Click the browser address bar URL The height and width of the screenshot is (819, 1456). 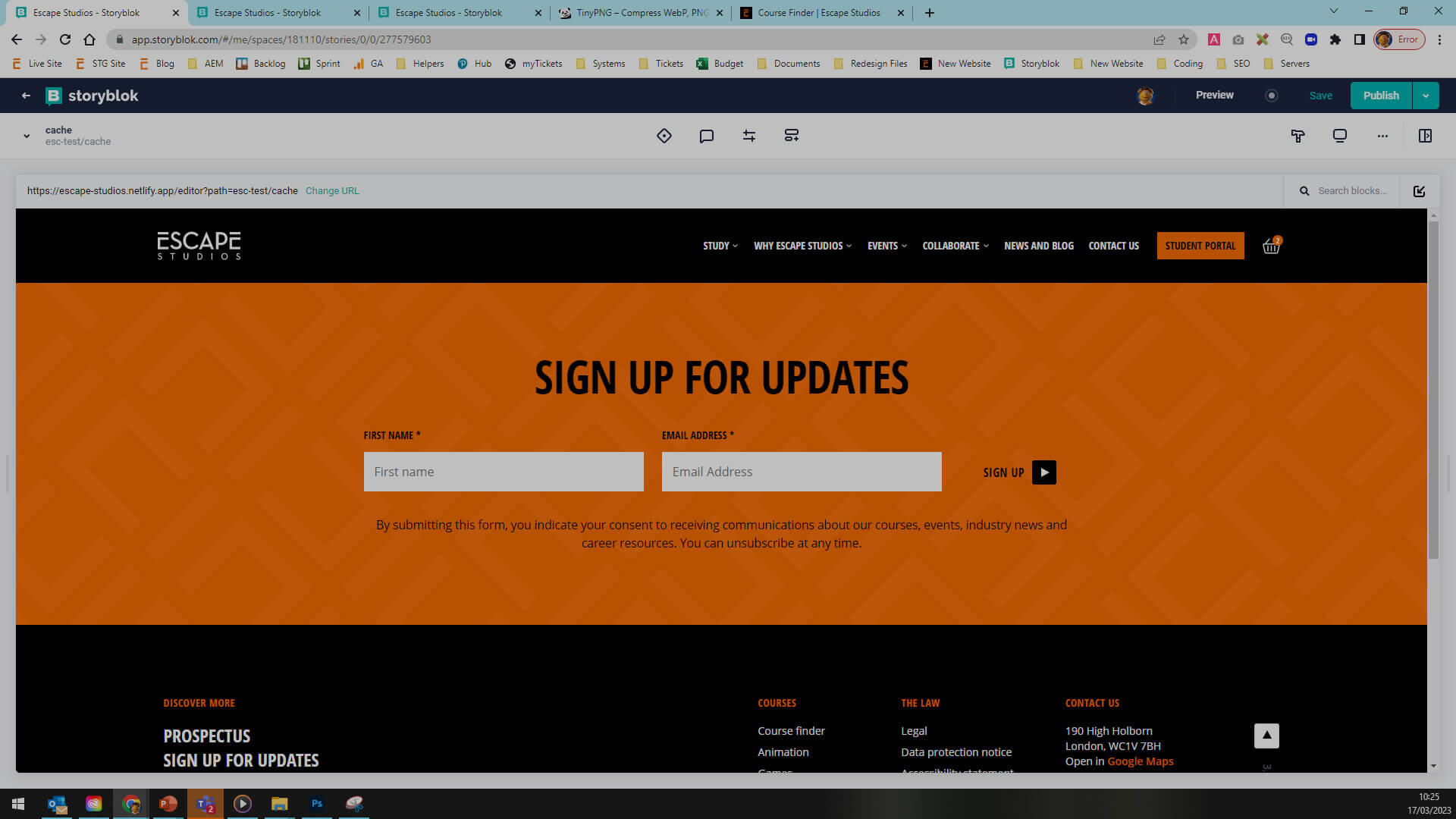pyautogui.click(x=281, y=39)
